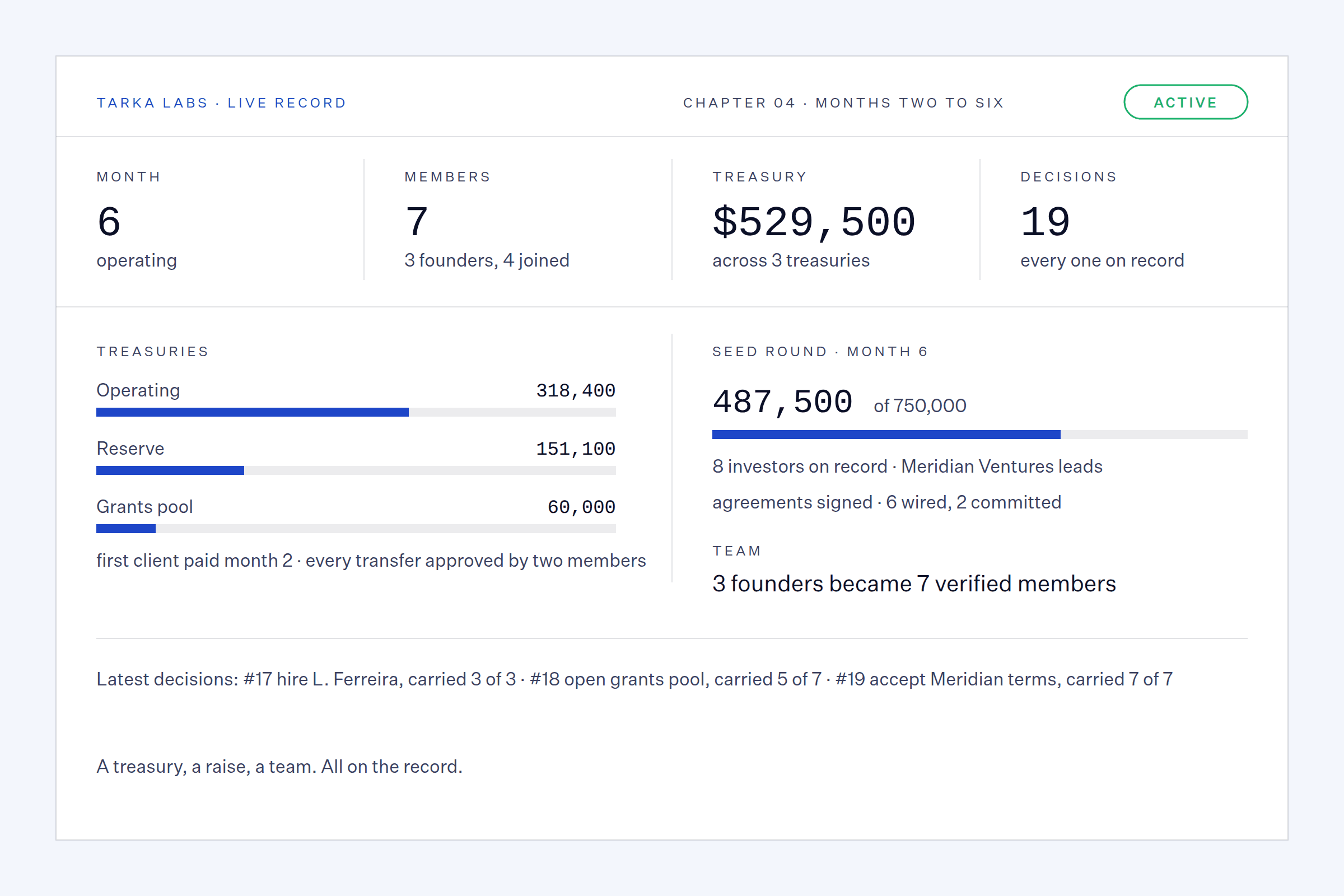This screenshot has height=896, width=1344.
Task: Select the Reserve amount 151,100
Action: (x=576, y=449)
